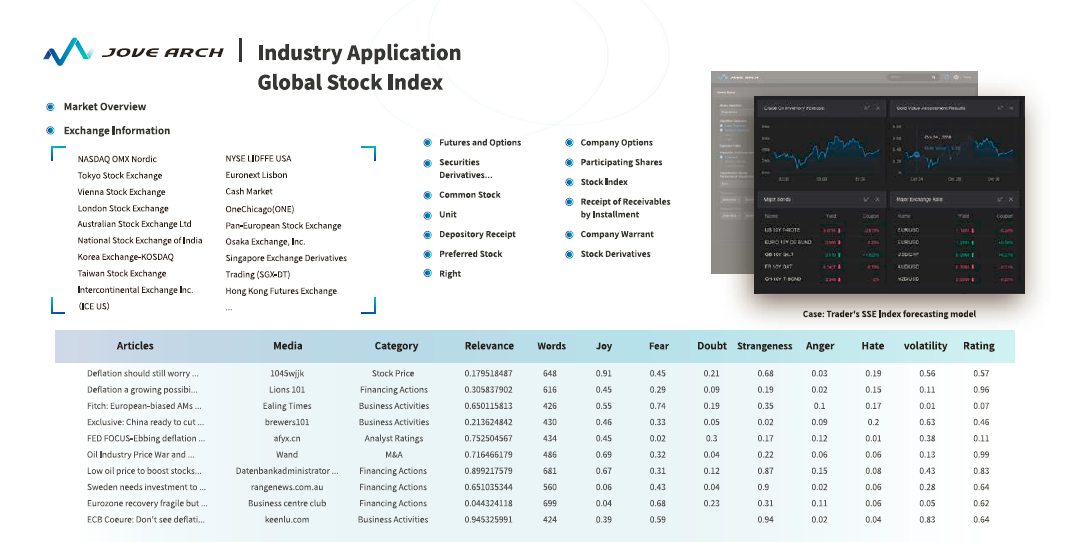Screen dimensions: 1067x542
Task: Click NASDAQ OMX Nordic exchange
Action: click(x=117, y=159)
